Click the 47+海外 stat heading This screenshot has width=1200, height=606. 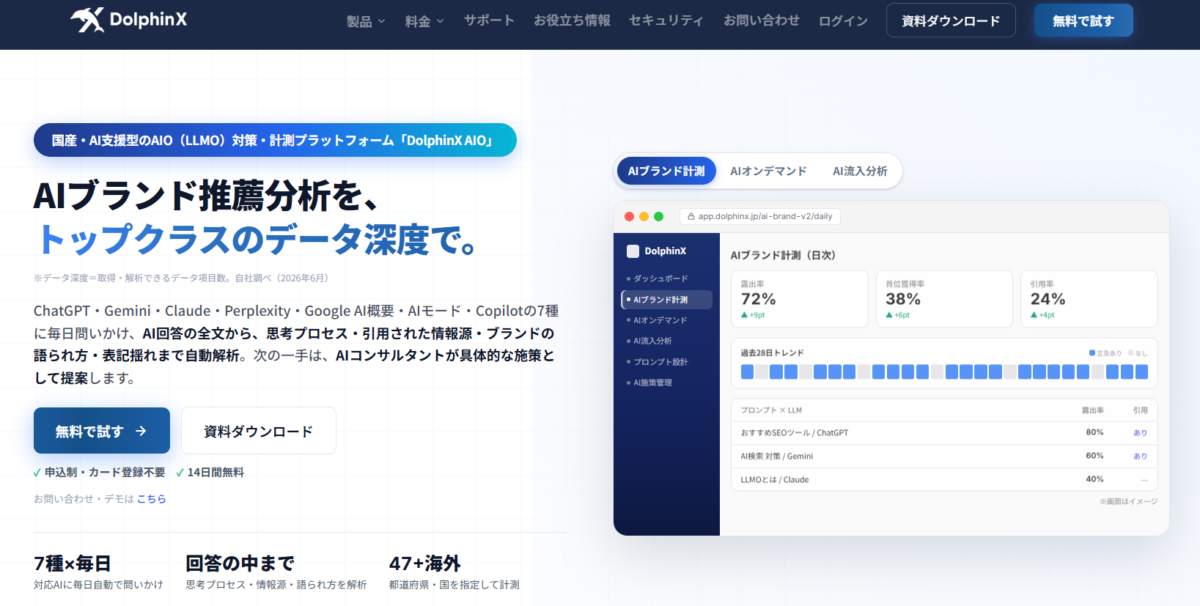(x=425, y=563)
